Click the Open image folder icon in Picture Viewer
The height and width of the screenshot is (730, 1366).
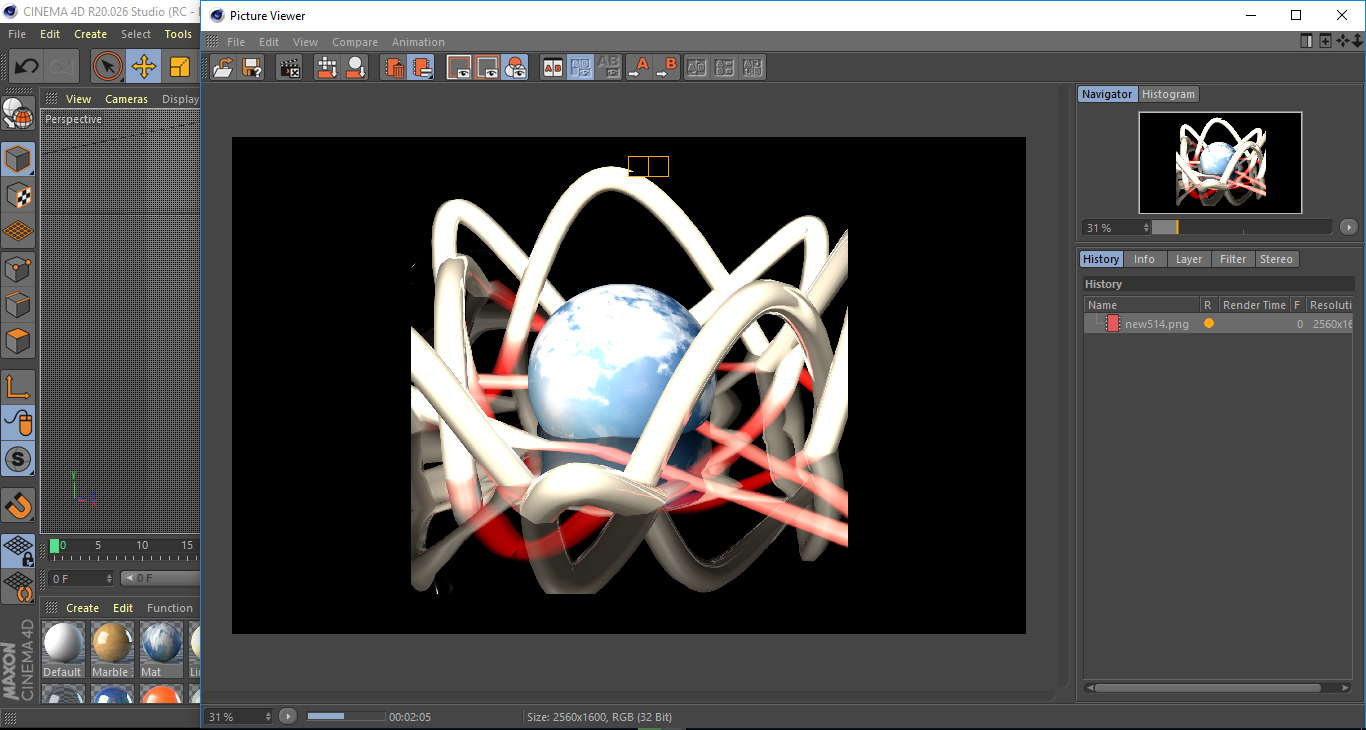[x=224, y=68]
